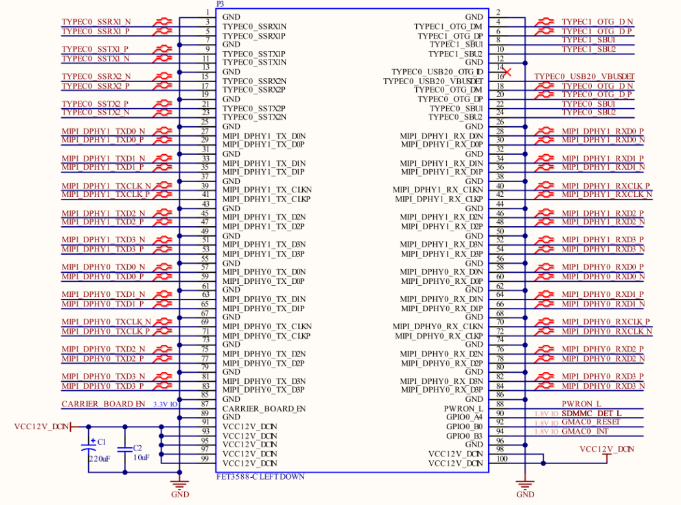Screen dimensions: 681x505
Task: Select differential pair marker on MIPI_DPHY0_TXD3_N
Action: point(162,376)
